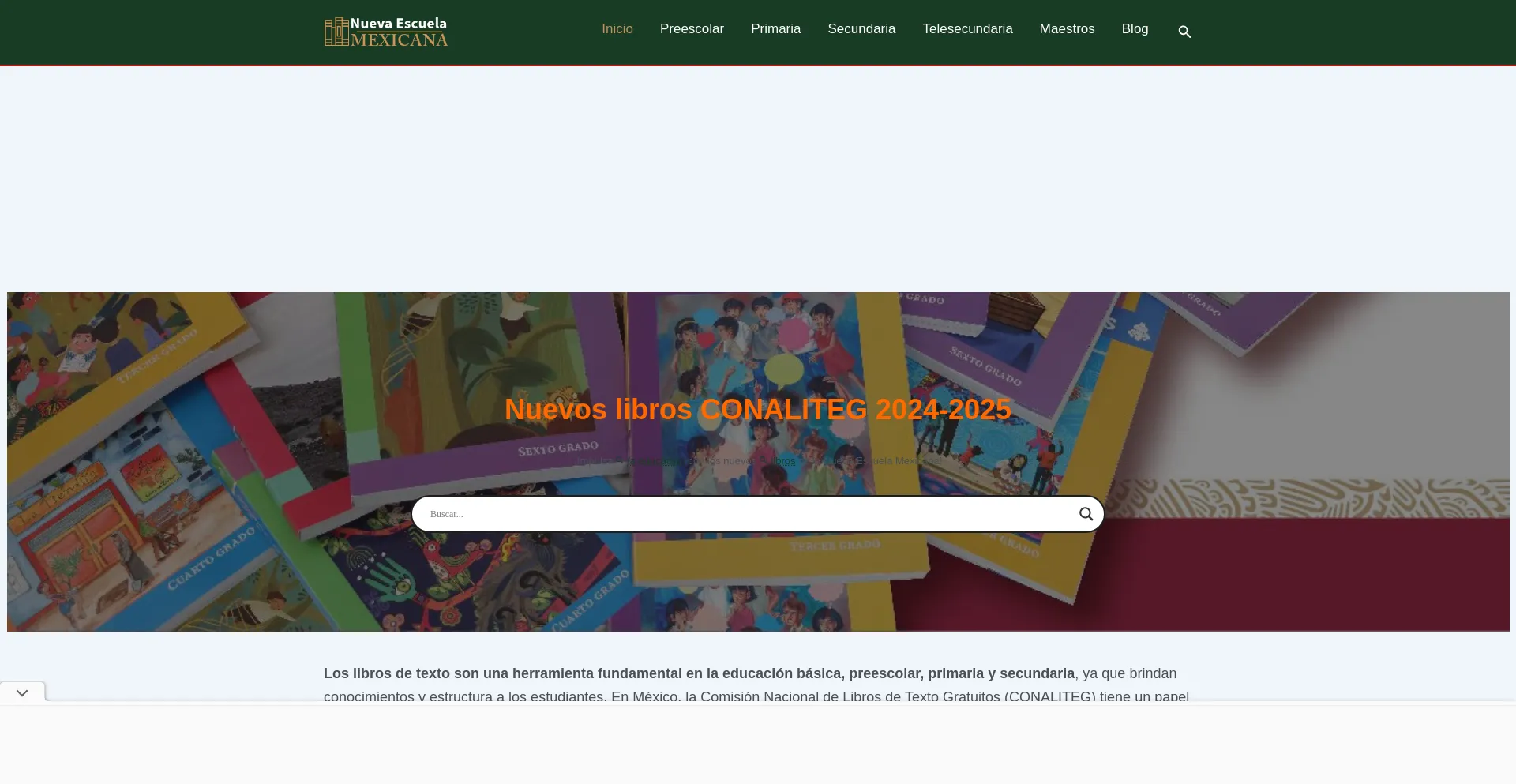
Task: Go to Inicio menu item
Action: tap(617, 29)
